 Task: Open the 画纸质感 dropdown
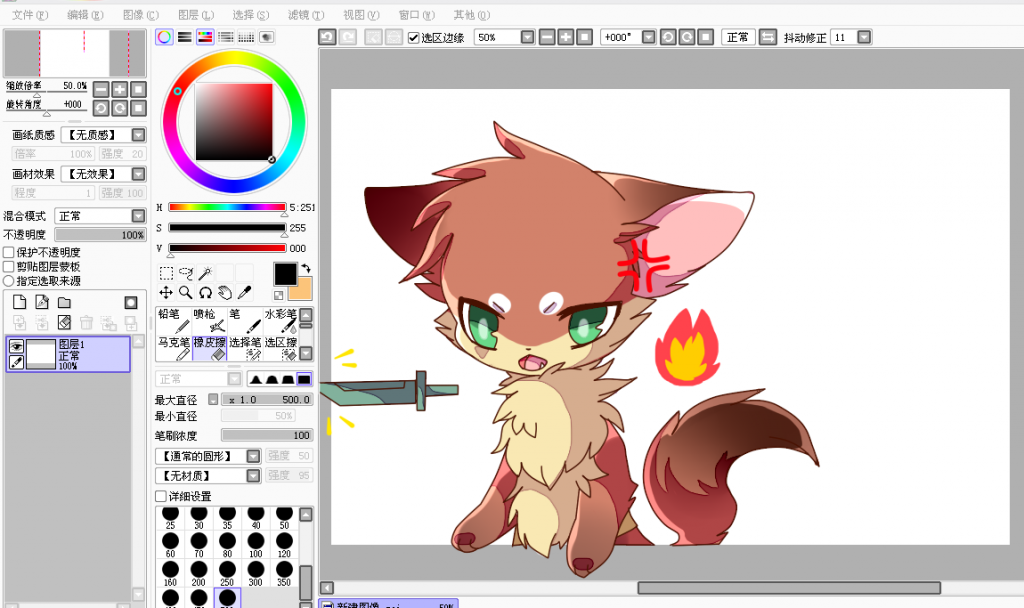[138, 135]
